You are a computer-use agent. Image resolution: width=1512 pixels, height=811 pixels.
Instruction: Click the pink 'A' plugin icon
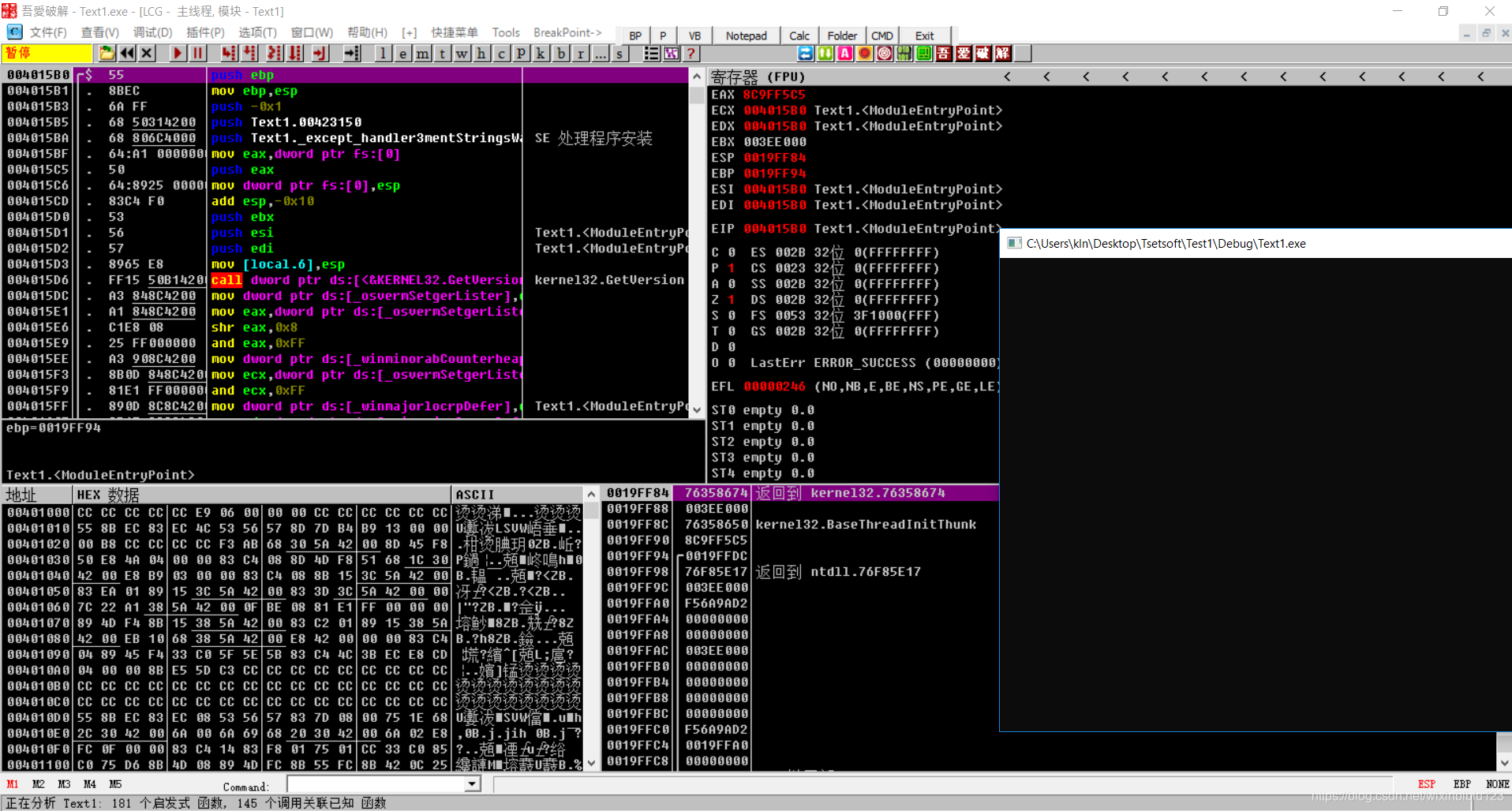point(844,53)
